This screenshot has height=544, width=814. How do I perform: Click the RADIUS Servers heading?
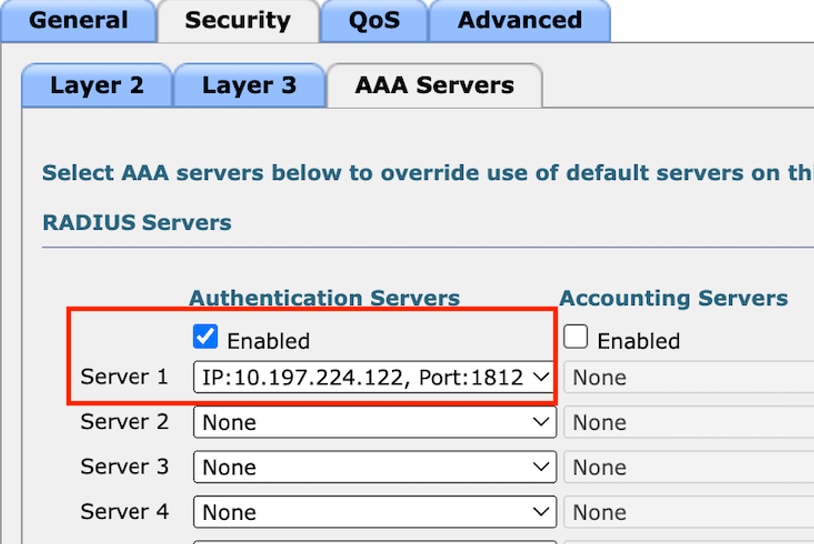pos(137,223)
